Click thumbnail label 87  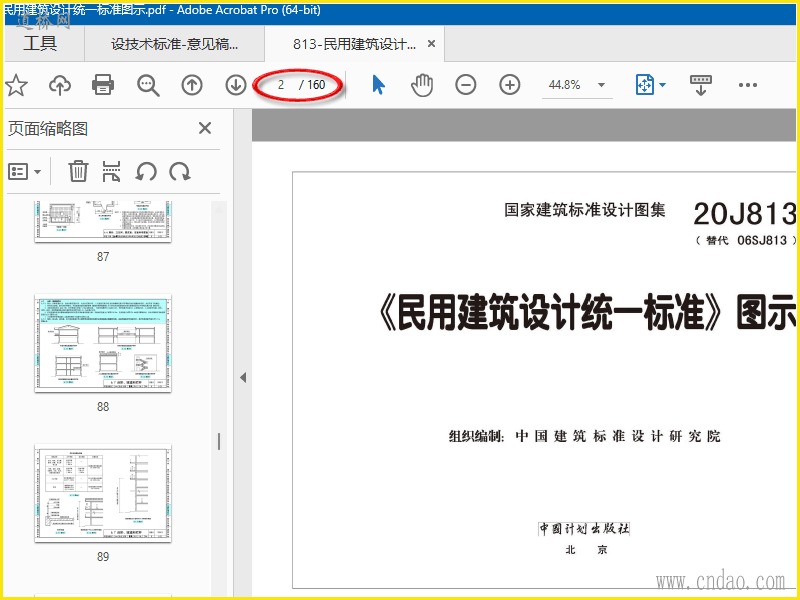click(103, 257)
